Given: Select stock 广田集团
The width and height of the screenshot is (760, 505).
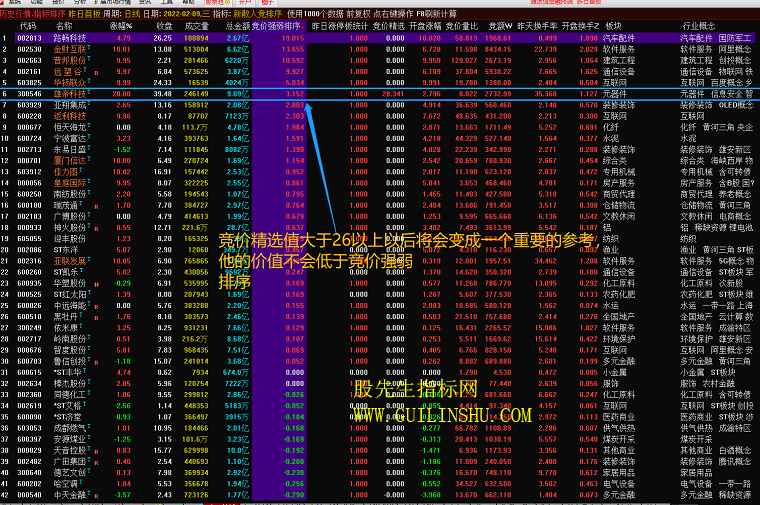Looking at the screenshot, I should pos(69,461).
